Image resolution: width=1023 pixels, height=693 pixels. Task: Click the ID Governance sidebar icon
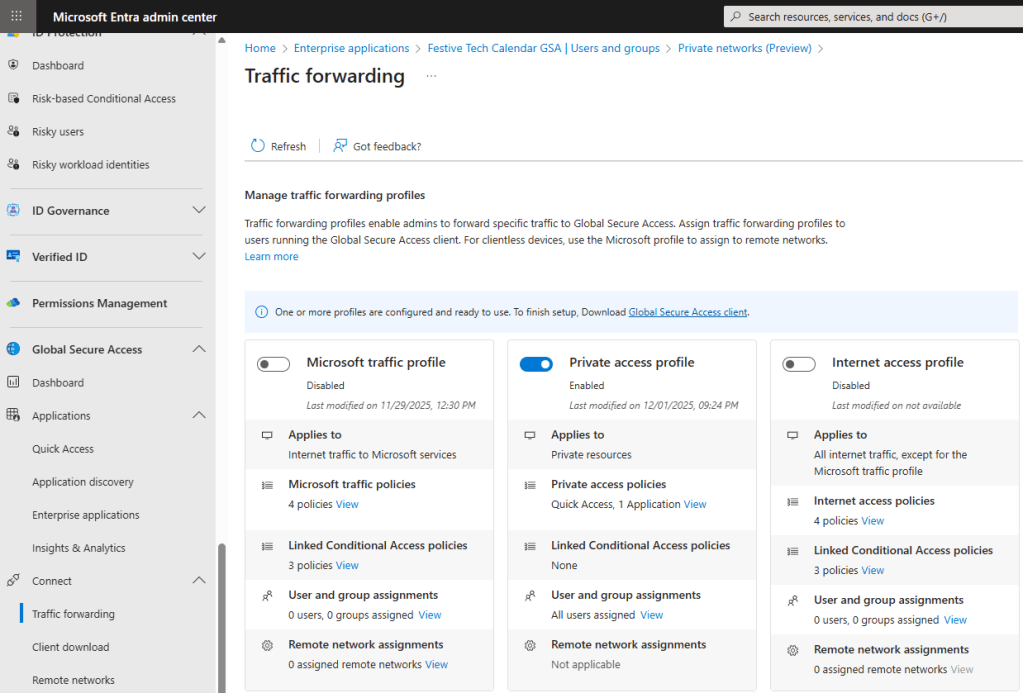point(13,211)
